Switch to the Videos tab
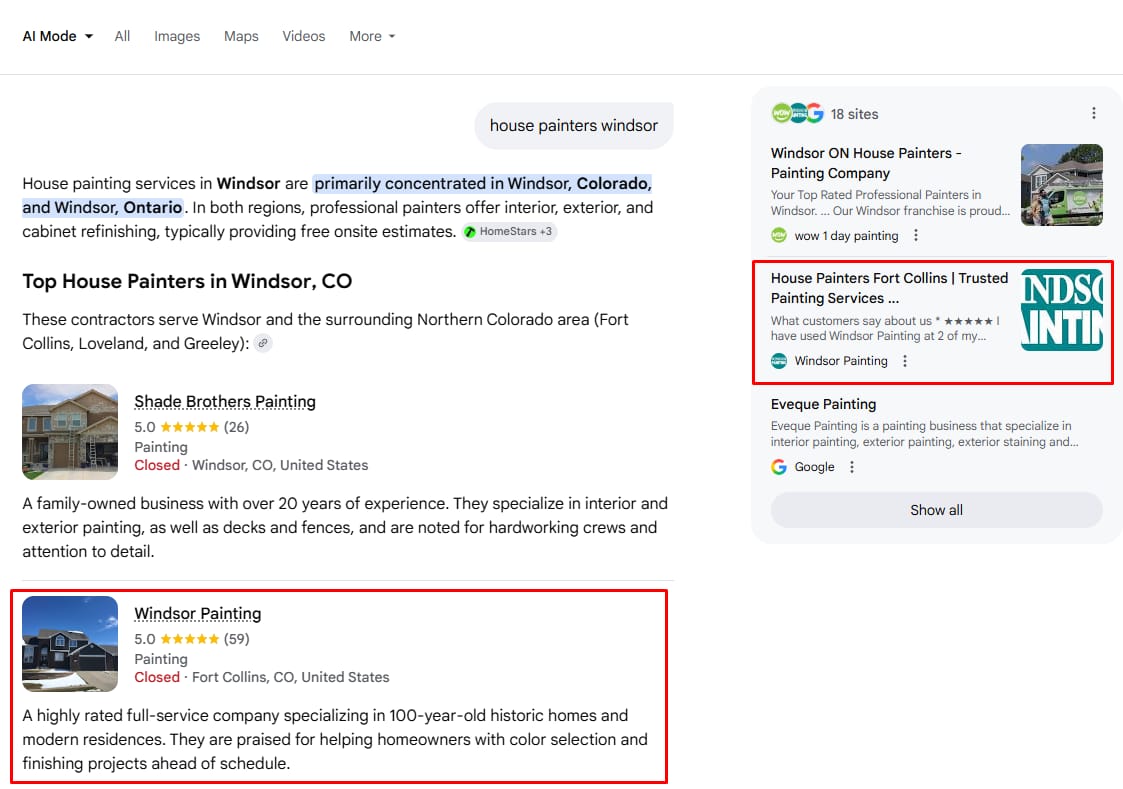Viewport: 1123px width, 789px height. pos(304,37)
